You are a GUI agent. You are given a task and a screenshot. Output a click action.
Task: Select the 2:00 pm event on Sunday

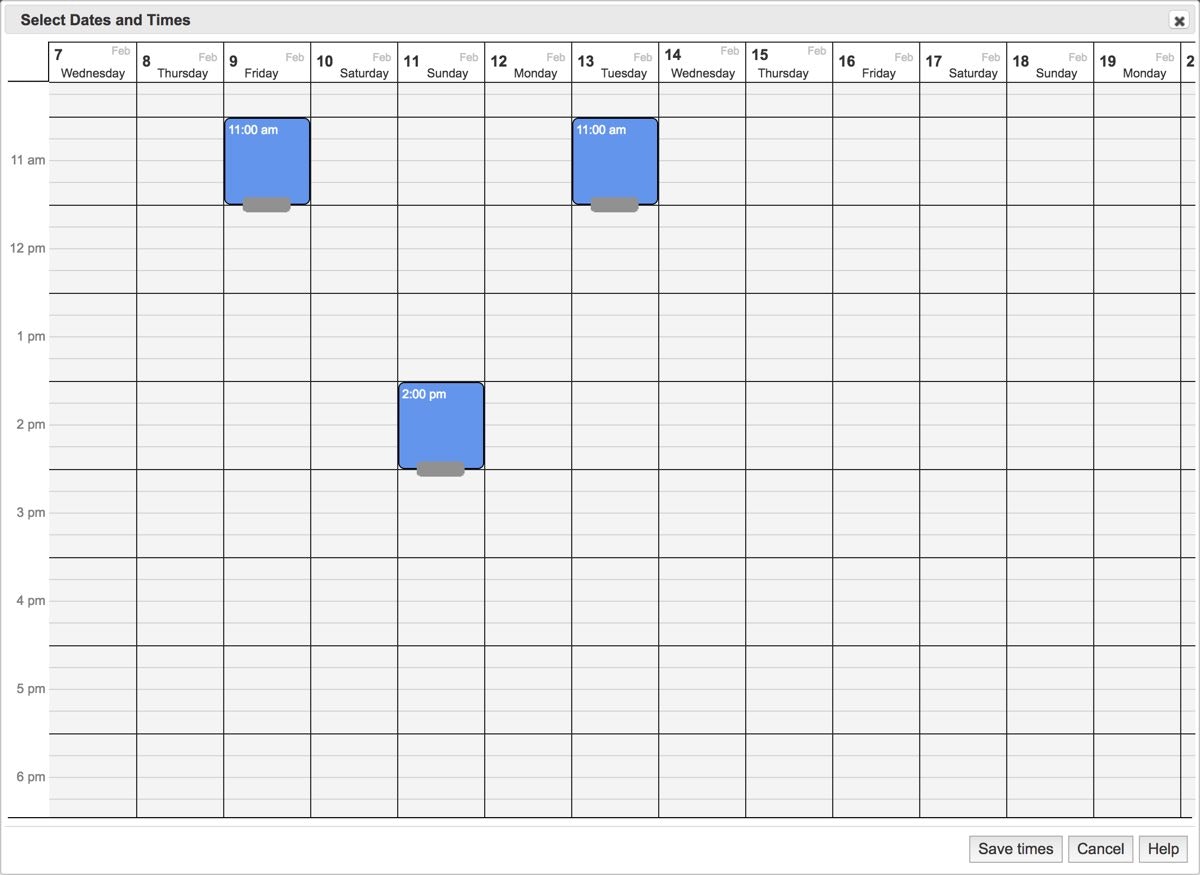[x=441, y=424]
